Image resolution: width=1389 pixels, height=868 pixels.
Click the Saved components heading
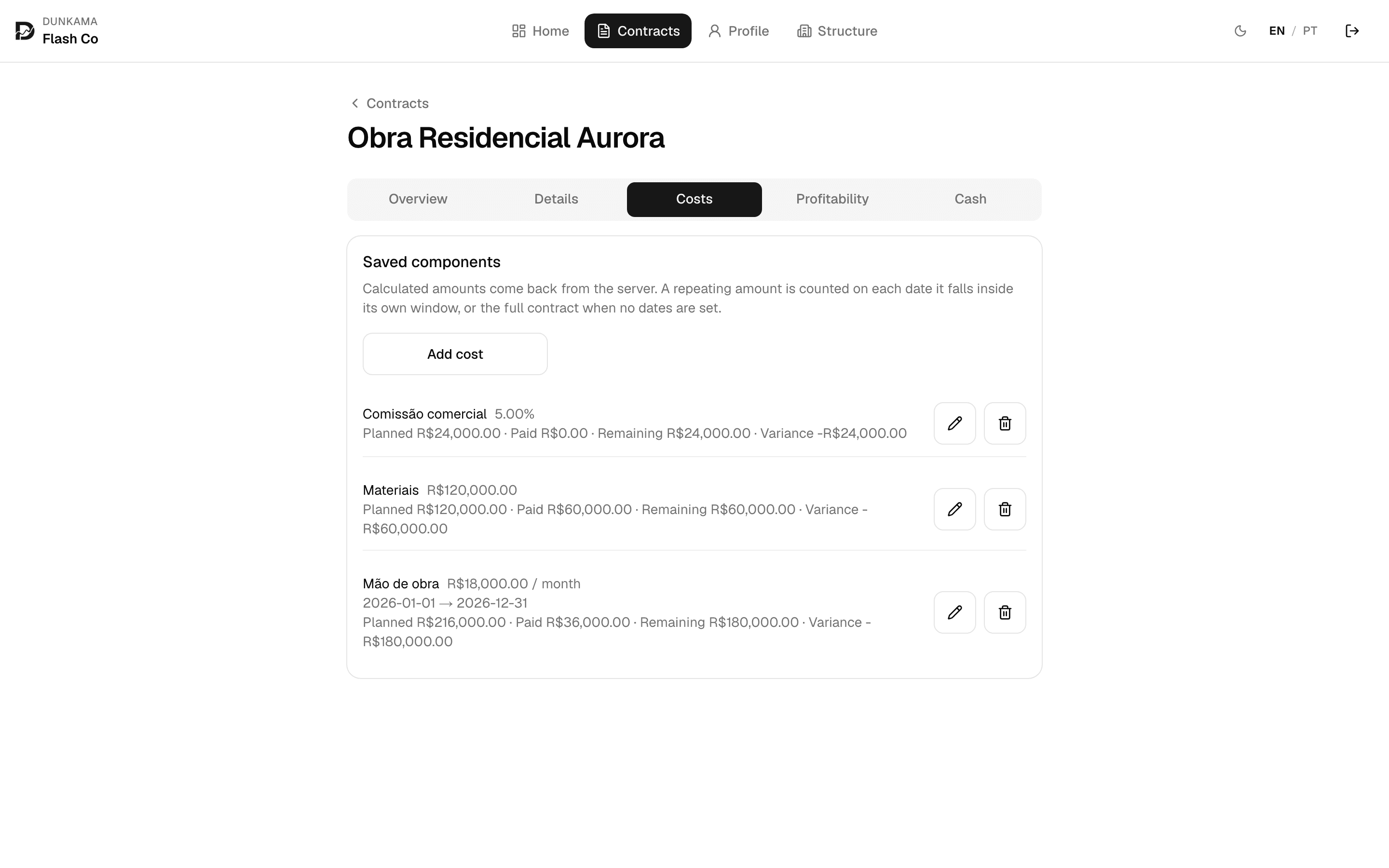[x=432, y=262]
